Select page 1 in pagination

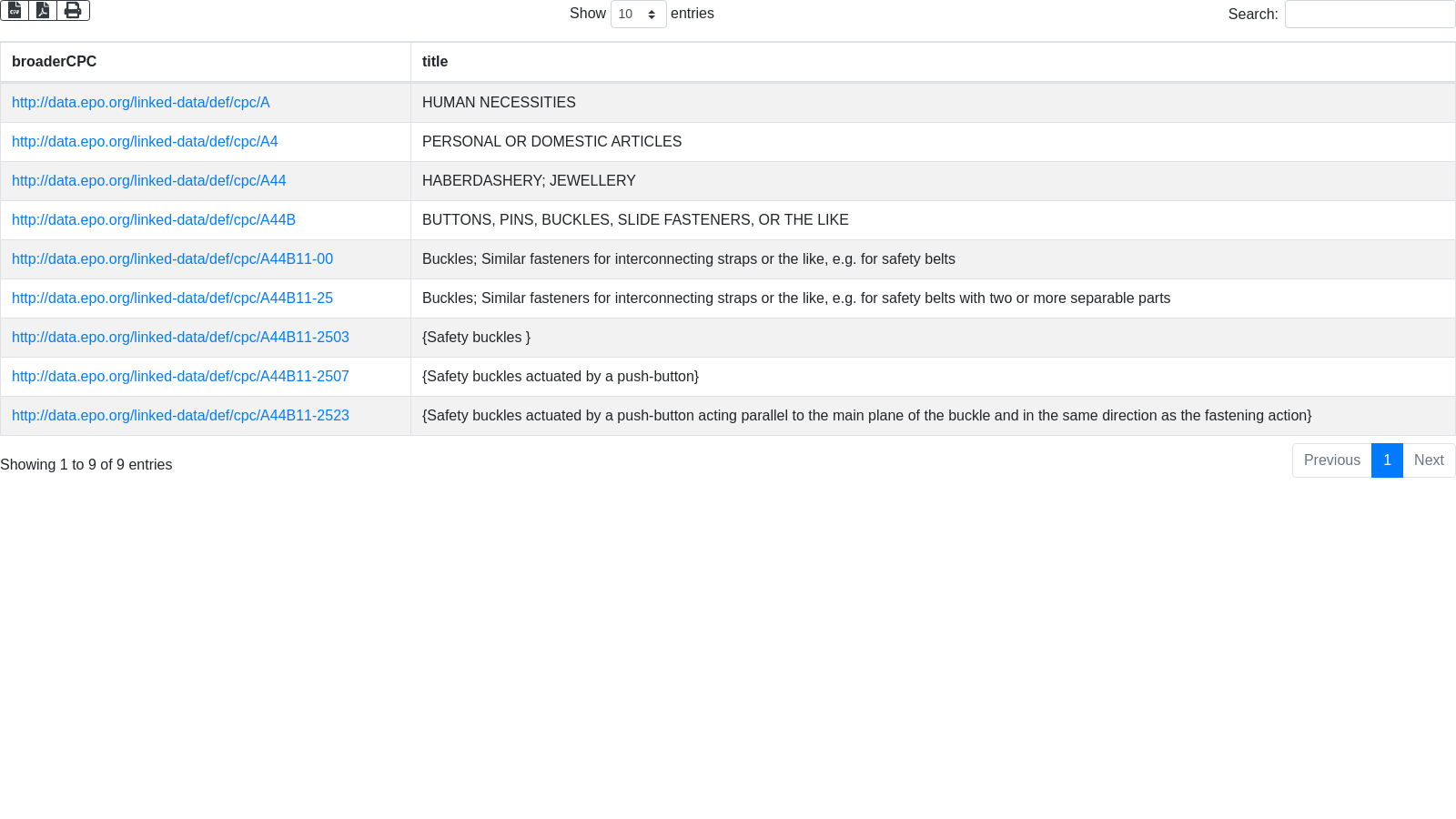1387,460
